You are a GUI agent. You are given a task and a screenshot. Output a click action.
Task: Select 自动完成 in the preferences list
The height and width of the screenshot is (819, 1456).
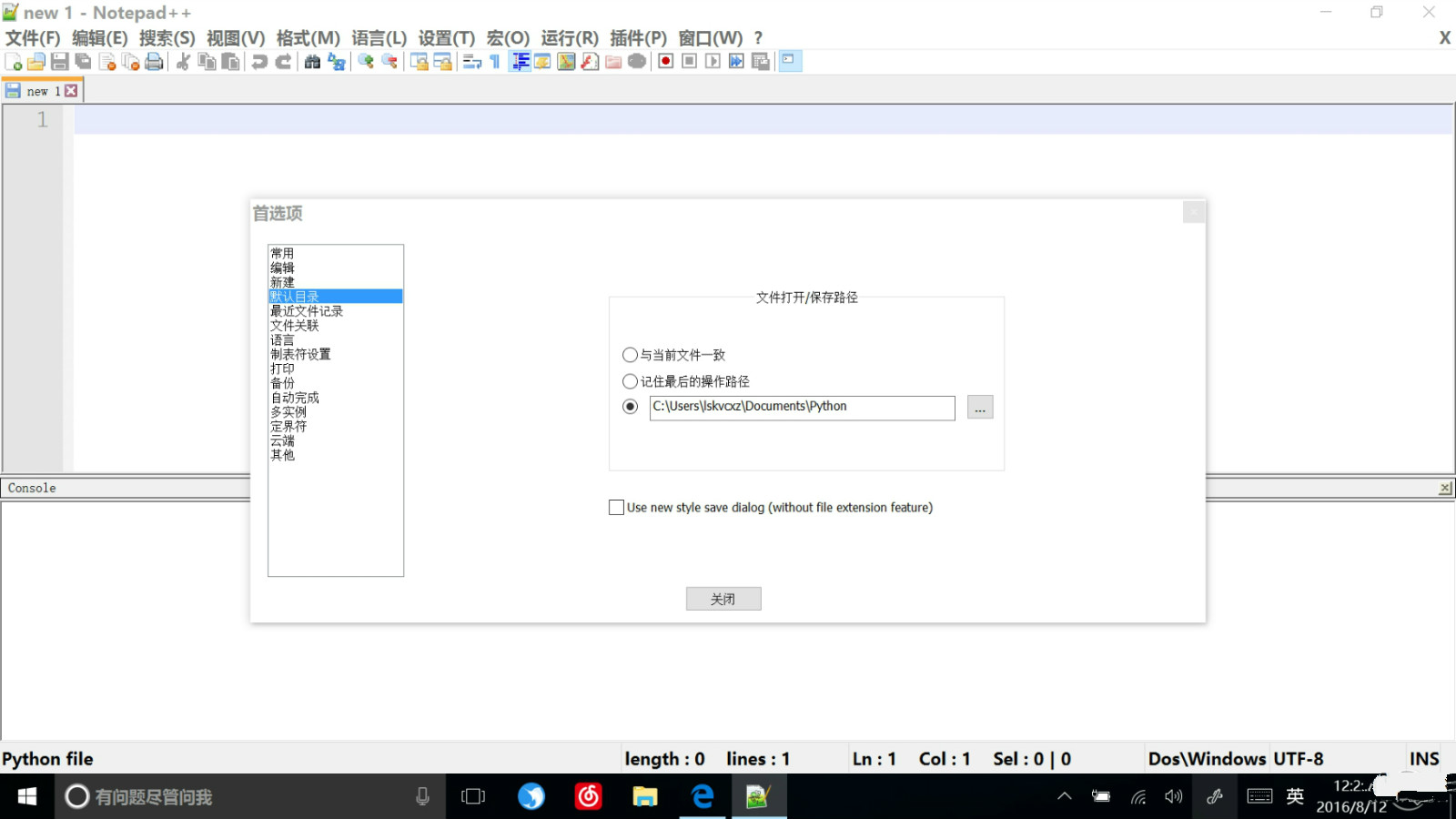click(x=335, y=398)
